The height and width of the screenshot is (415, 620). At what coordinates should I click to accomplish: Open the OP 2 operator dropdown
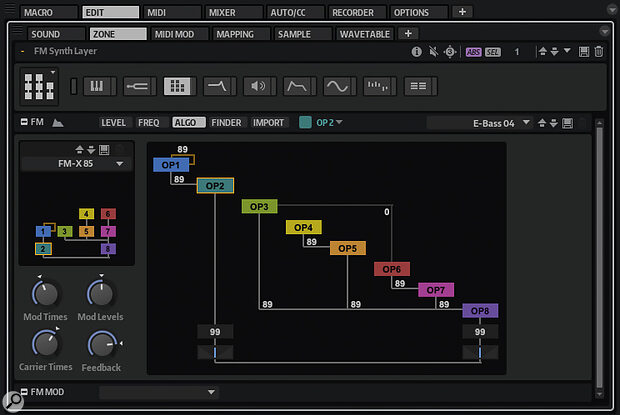[x=329, y=123]
